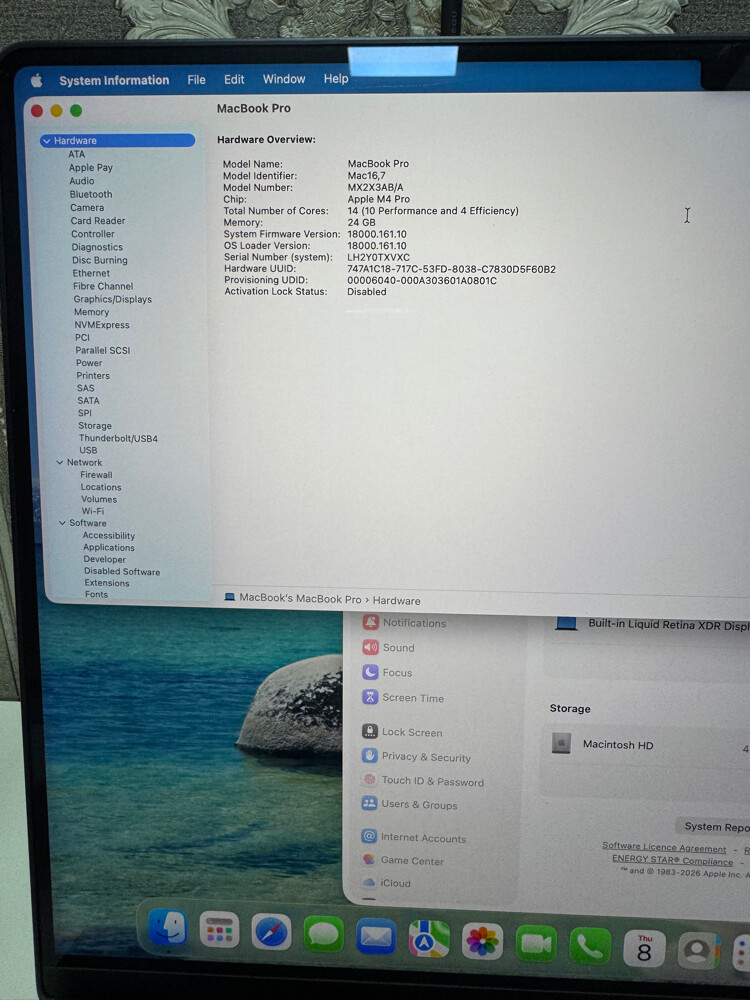Image resolution: width=750 pixels, height=1000 pixels.
Task: Open Sound in System Settings
Action: 388,647
